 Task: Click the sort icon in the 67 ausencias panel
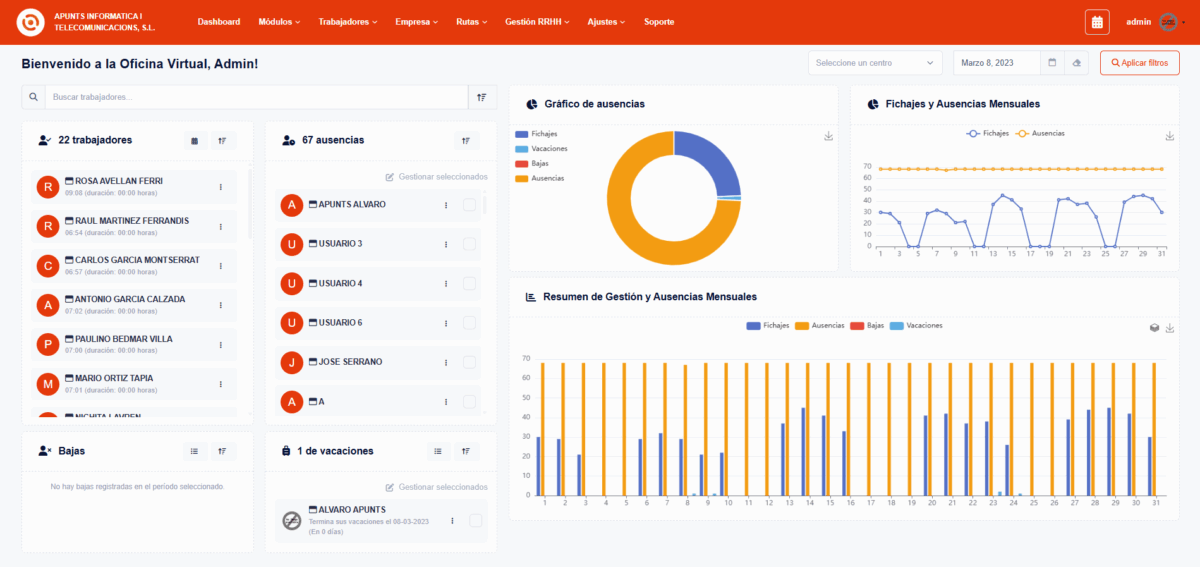tap(466, 141)
